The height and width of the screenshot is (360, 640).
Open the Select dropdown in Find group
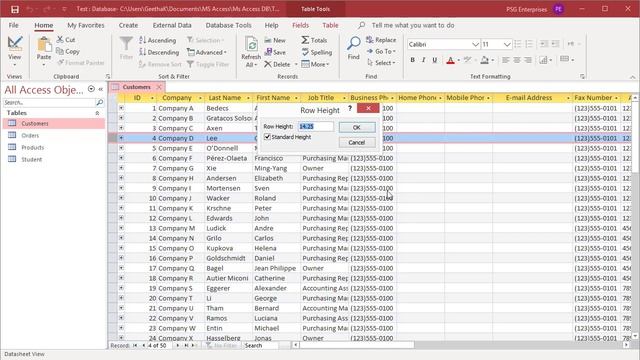point(381,63)
